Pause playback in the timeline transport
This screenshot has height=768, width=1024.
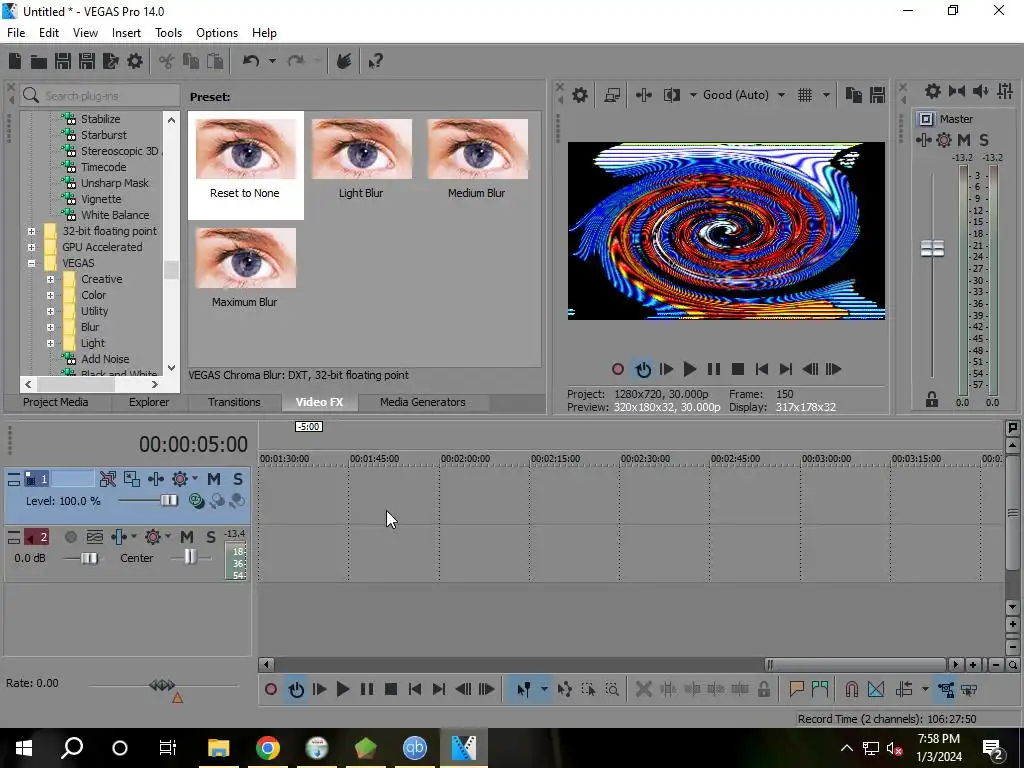pos(367,689)
